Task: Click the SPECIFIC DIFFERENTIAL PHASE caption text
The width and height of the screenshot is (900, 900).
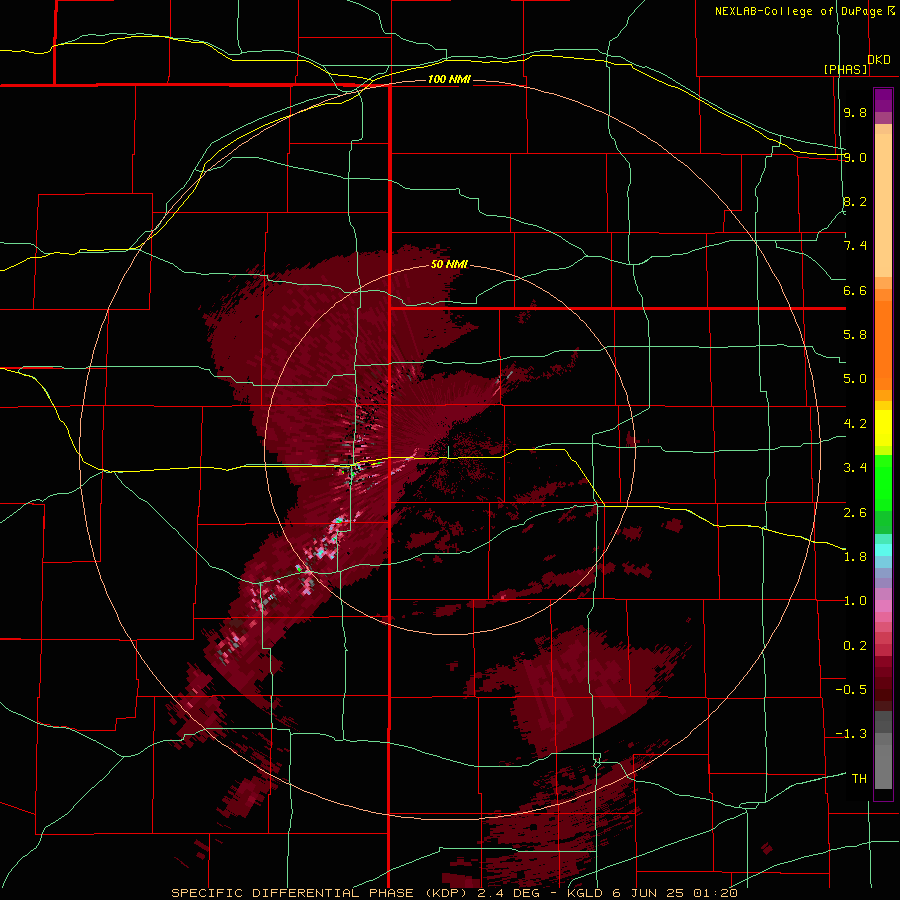Action: click(292, 893)
